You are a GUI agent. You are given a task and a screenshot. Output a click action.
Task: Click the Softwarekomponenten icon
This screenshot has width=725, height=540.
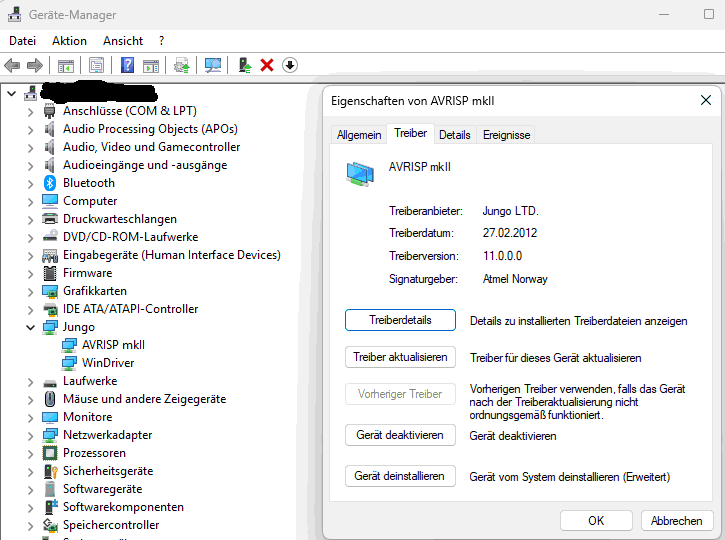[51, 507]
